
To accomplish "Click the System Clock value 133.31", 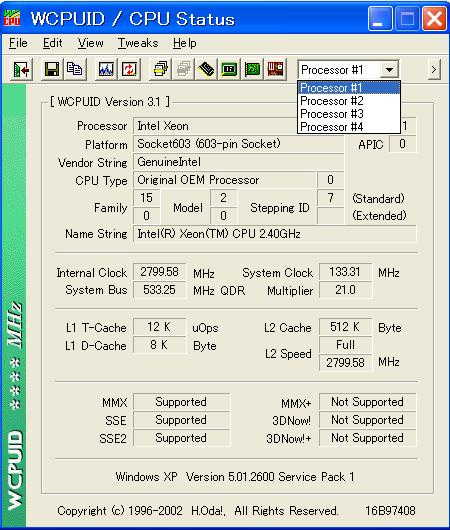I will coord(345,272).
